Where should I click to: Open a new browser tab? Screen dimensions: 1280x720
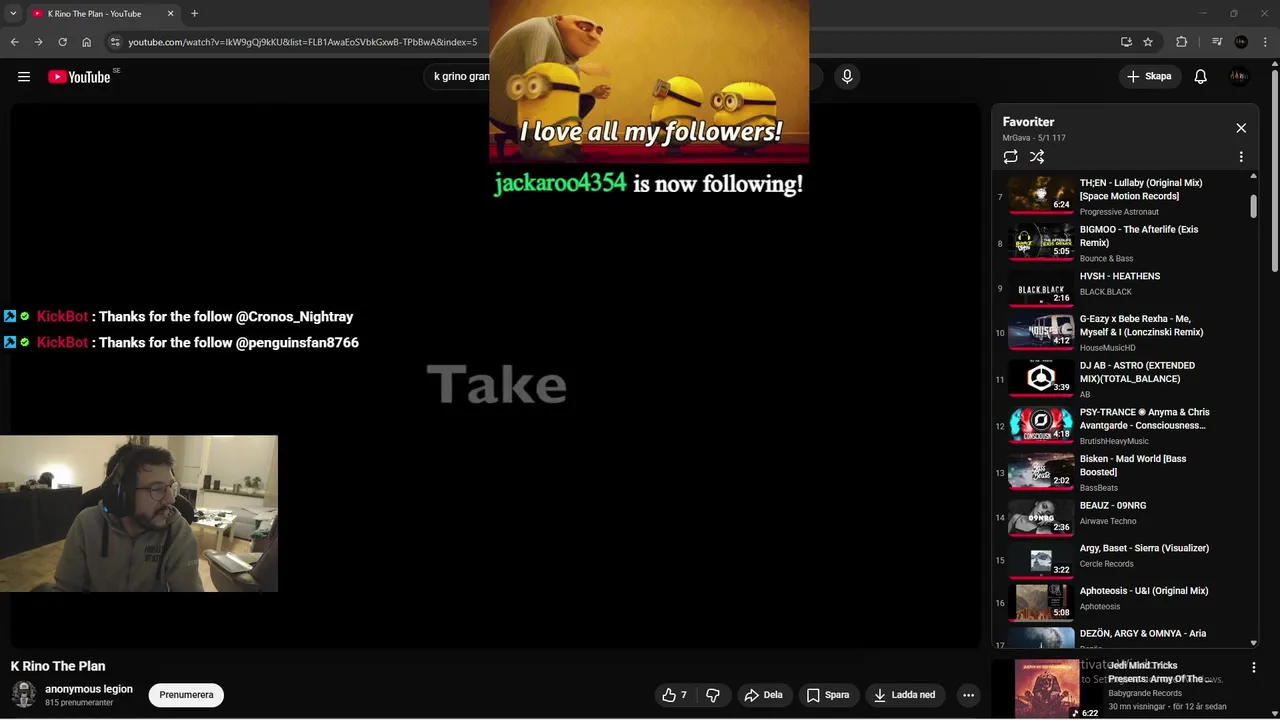[194, 14]
